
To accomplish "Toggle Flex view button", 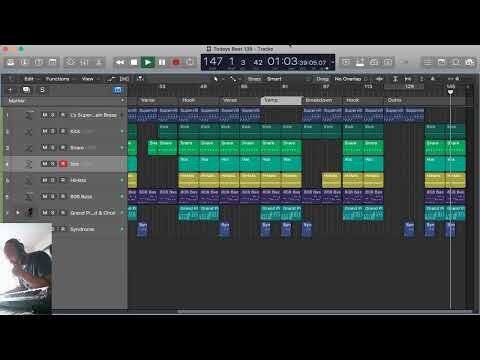I will 124,79.
